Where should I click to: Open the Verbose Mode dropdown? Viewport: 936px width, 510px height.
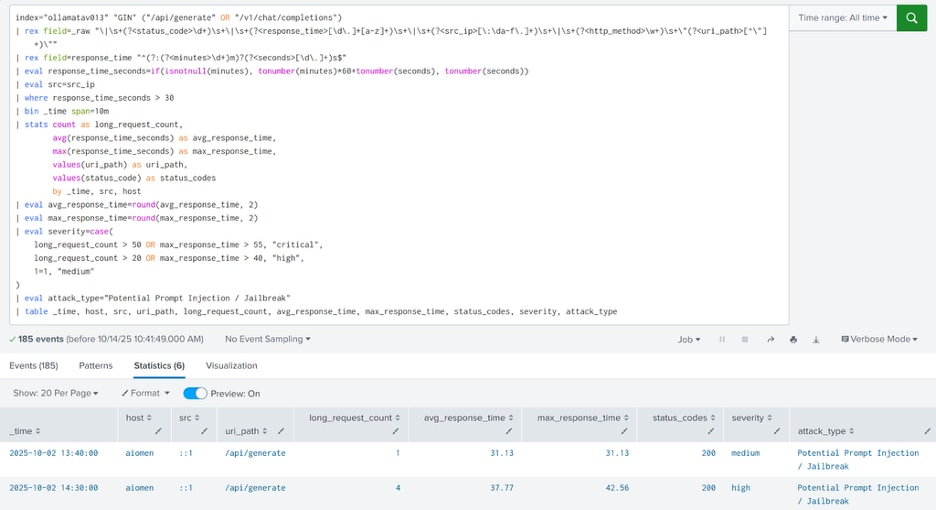click(x=879, y=340)
